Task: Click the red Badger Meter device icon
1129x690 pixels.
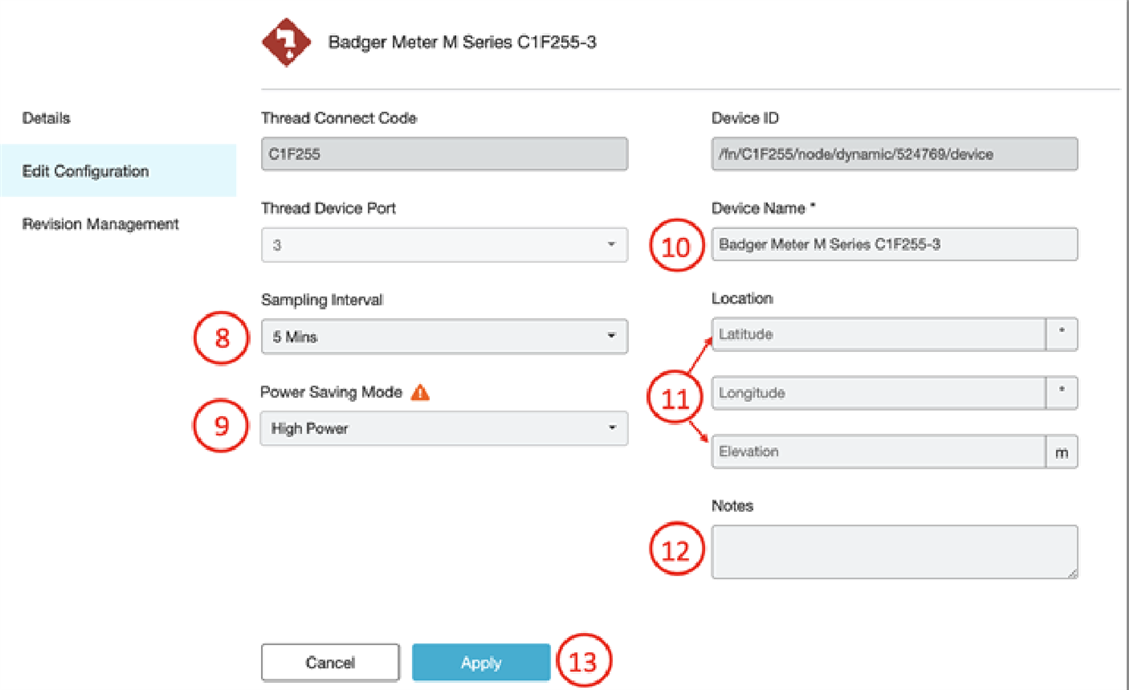Action: [287, 42]
